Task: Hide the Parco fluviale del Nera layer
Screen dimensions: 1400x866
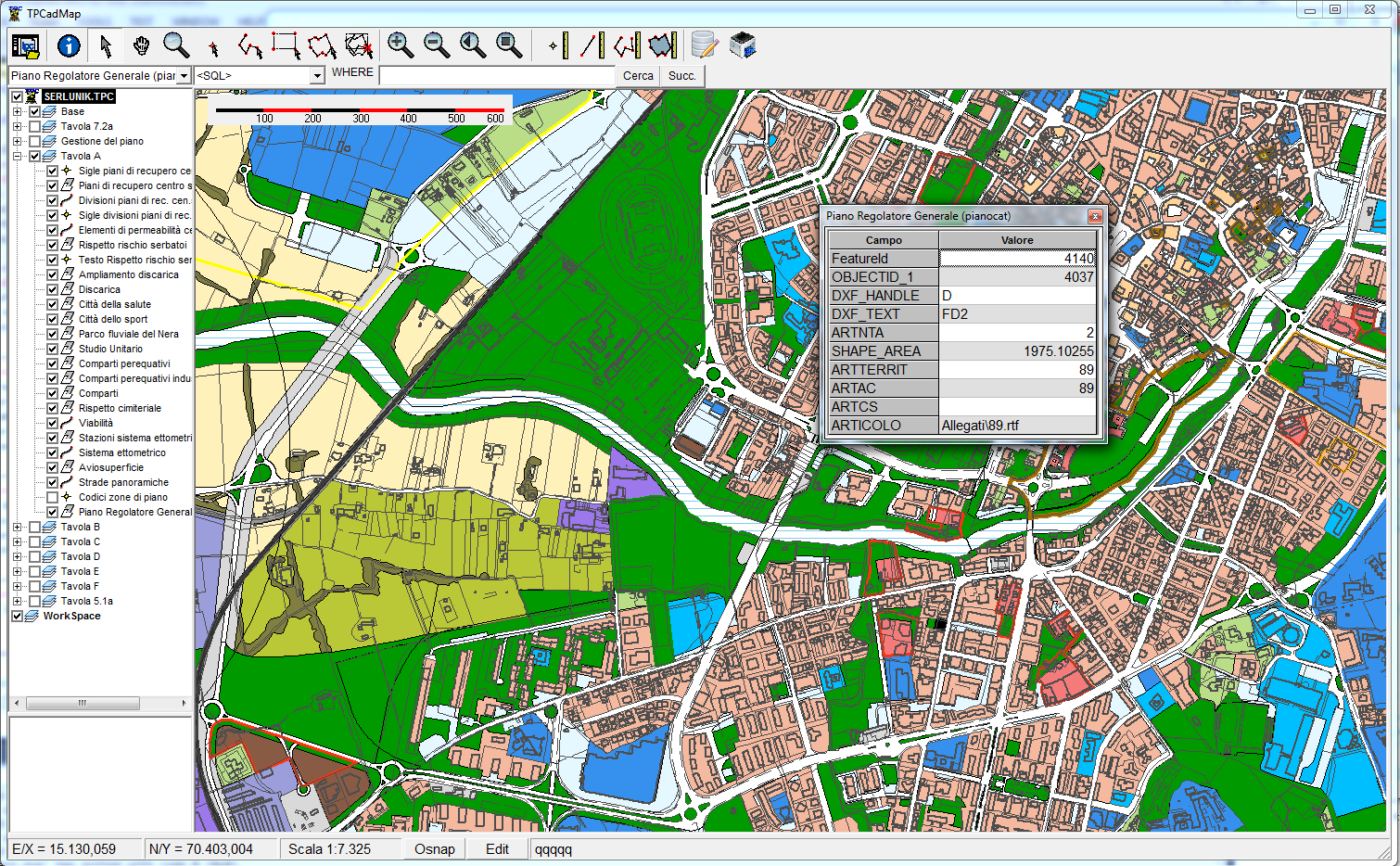Action: coord(52,334)
